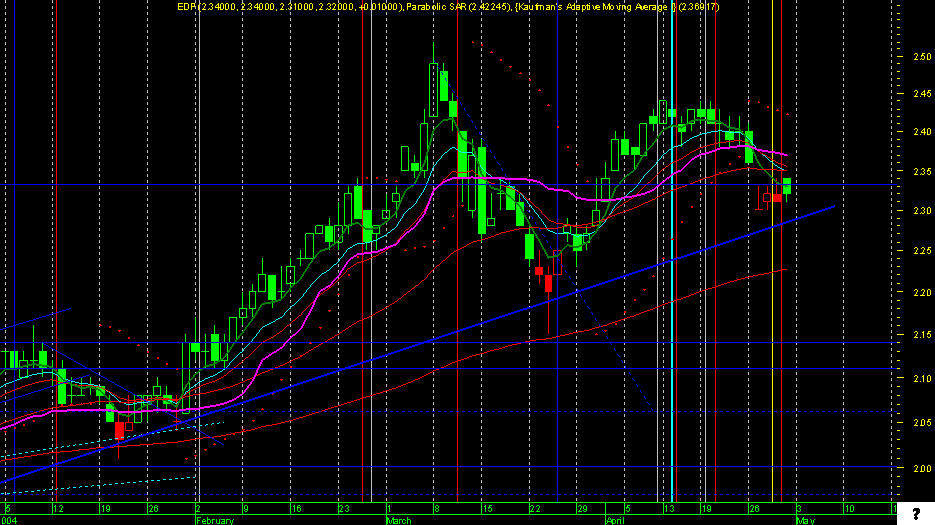Click the 2.45 price axis label
The width and height of the screenshot is (935, 525).
point(922,94)
